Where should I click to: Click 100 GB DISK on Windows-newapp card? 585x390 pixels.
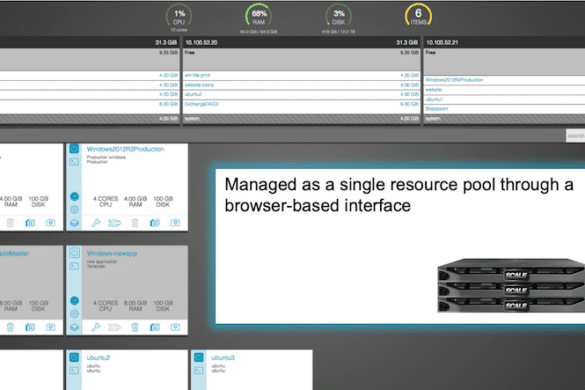click(163, 306)
